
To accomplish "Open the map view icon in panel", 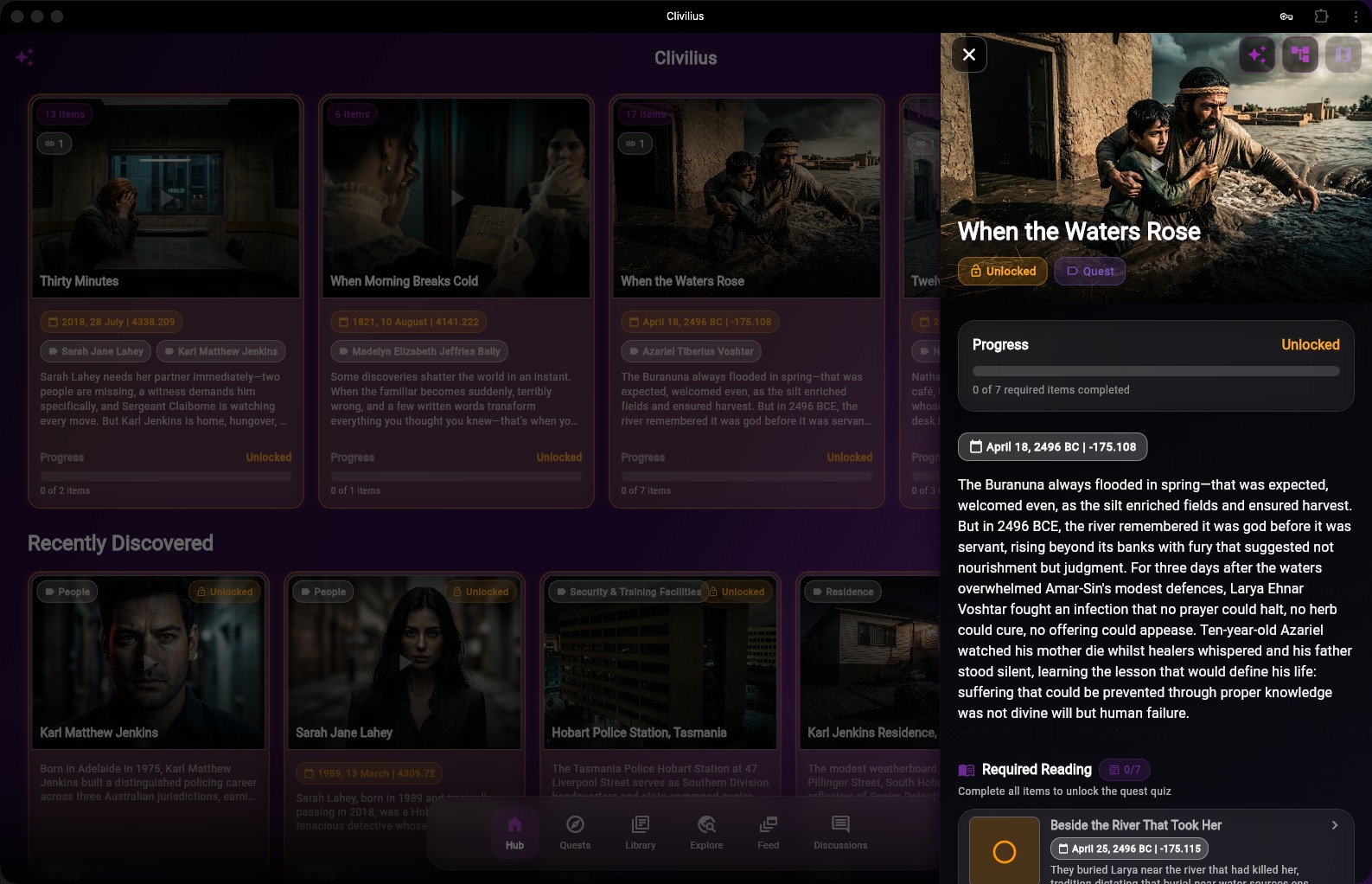I will pyautogui.click(x=1343, y=55).
